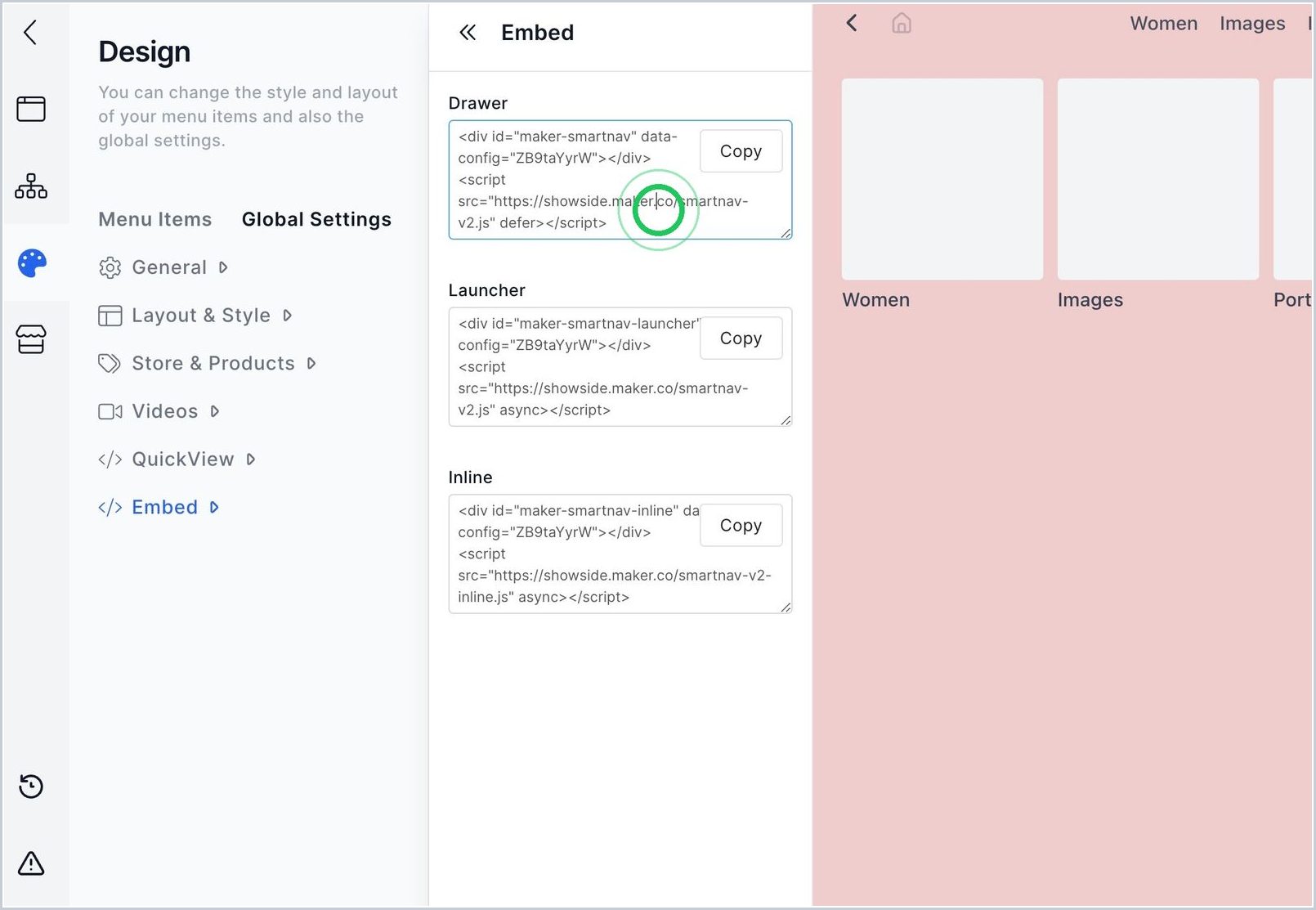Expand the Embed arrow
This screenshot has width=1316, height=910.
tap(214, 508)
